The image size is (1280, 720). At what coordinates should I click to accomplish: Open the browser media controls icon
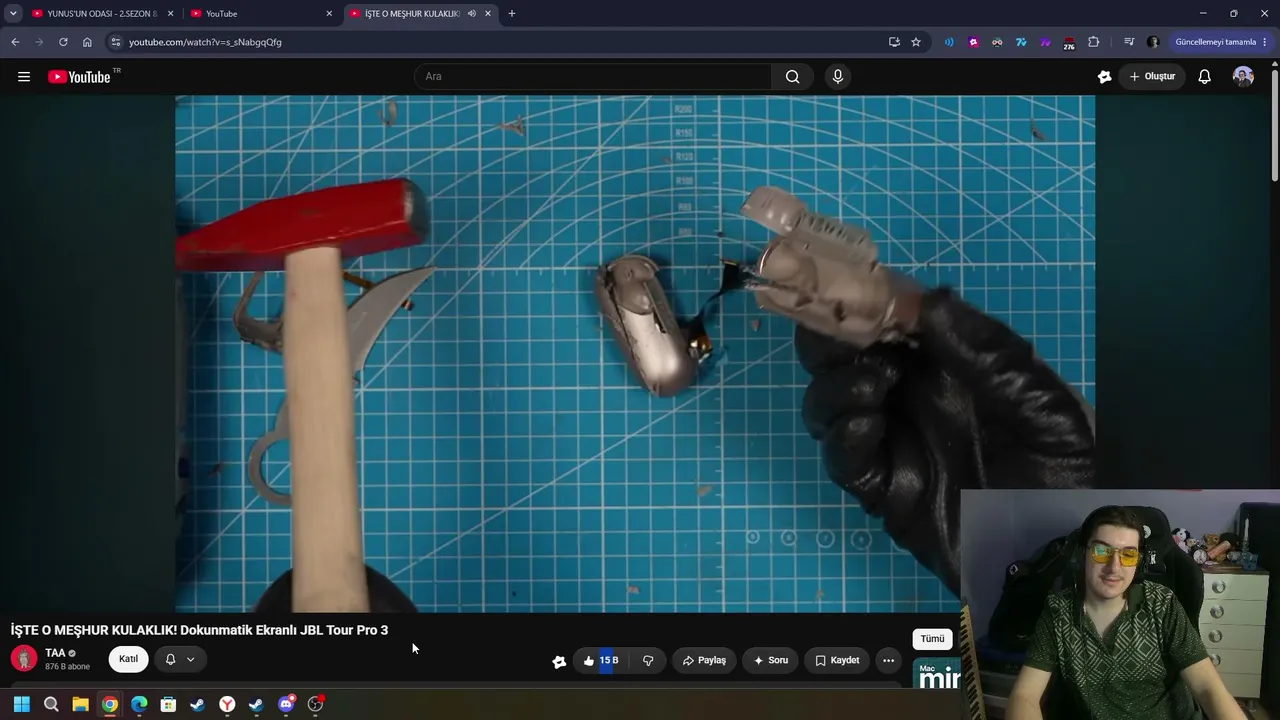coord(1129,42)
